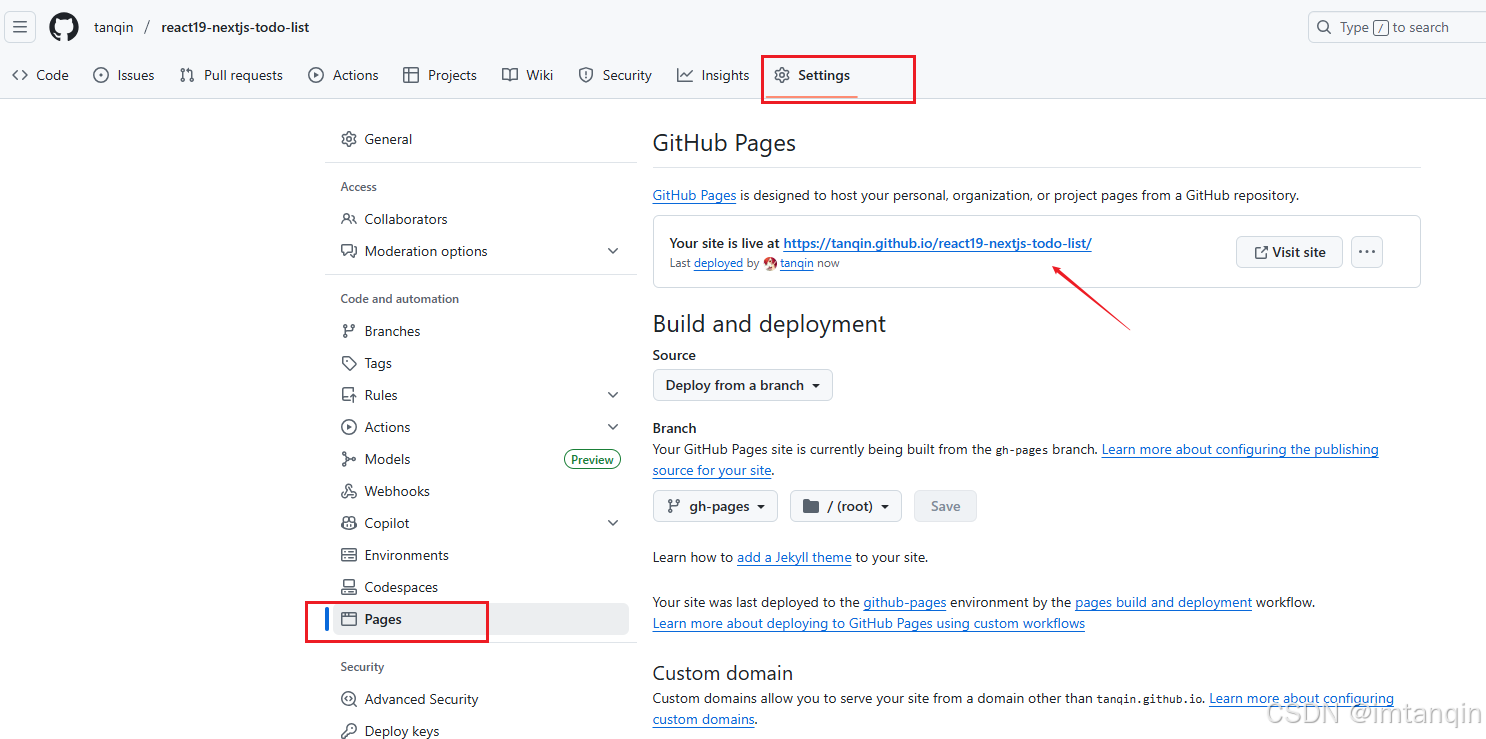Open react19-nextjs-todo-list repository breadcrumb link
Viewport: 1486px width, 739px height.
(x=235, y=27)
